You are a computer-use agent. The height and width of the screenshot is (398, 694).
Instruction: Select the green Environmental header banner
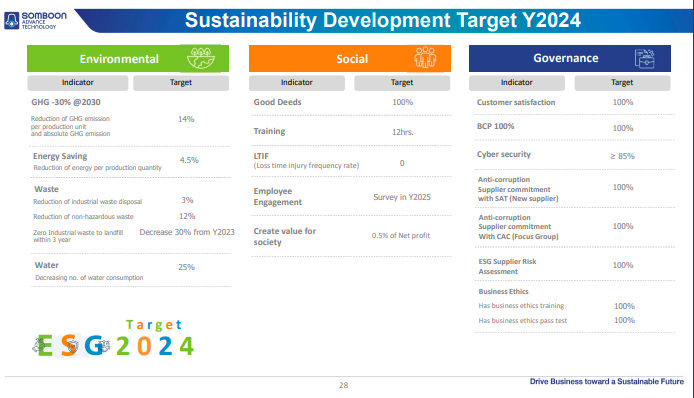[x=128, y=58]
